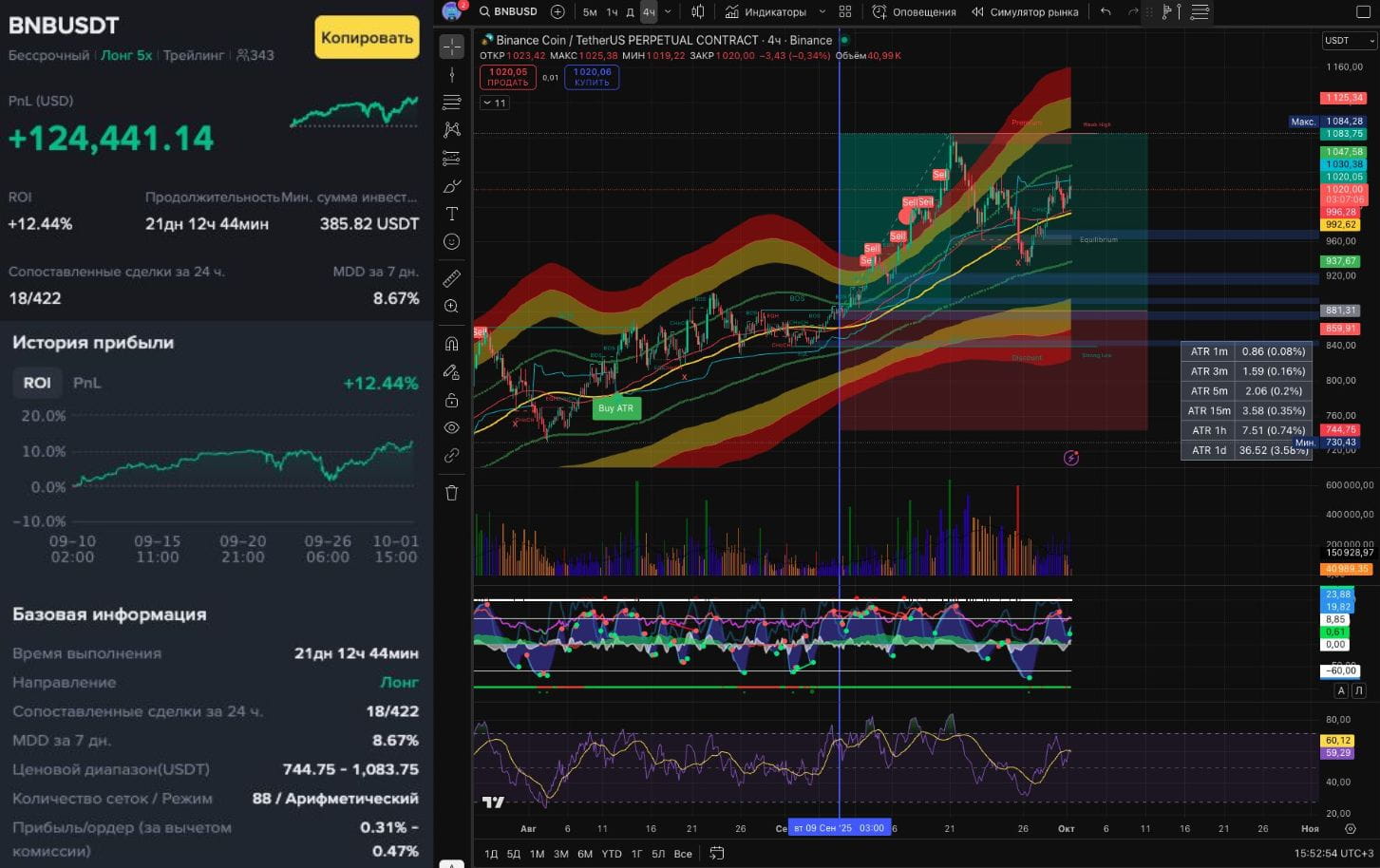This screenshot has height=868, width=1380.
Task: Select the 5м timeframe
Action: click(x=590, y=11)
